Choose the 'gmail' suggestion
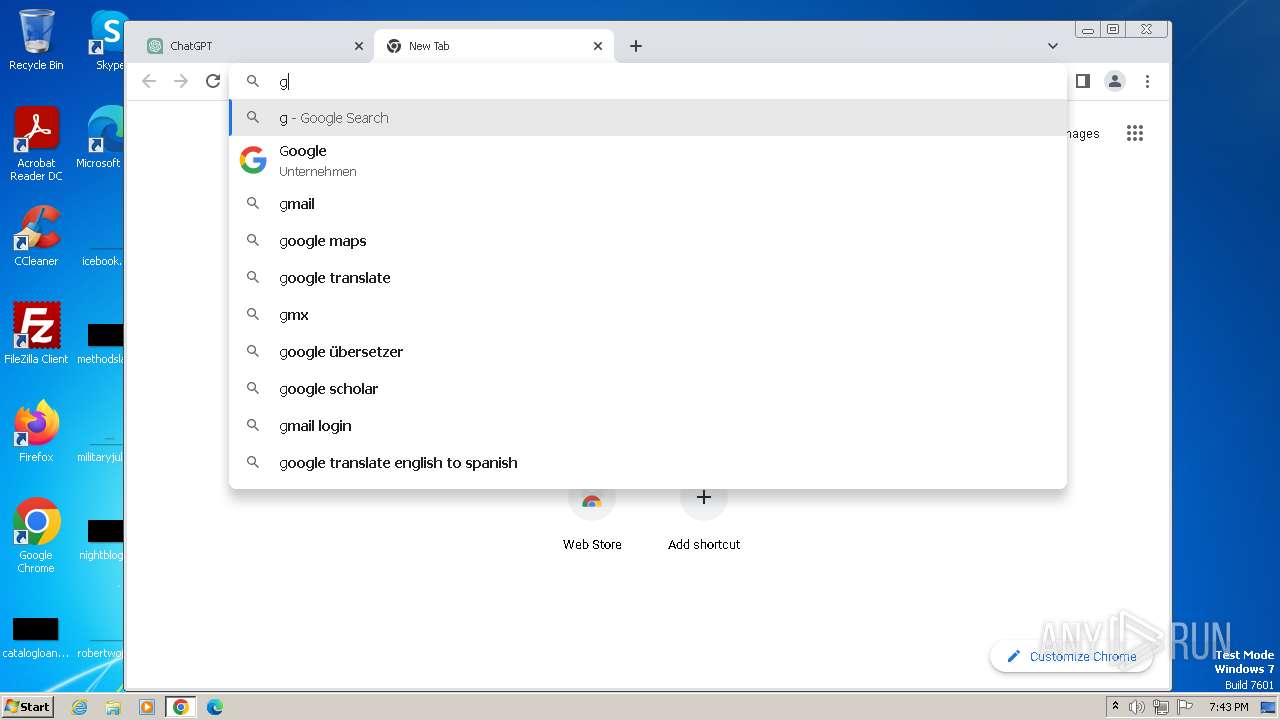 [648, 204]
